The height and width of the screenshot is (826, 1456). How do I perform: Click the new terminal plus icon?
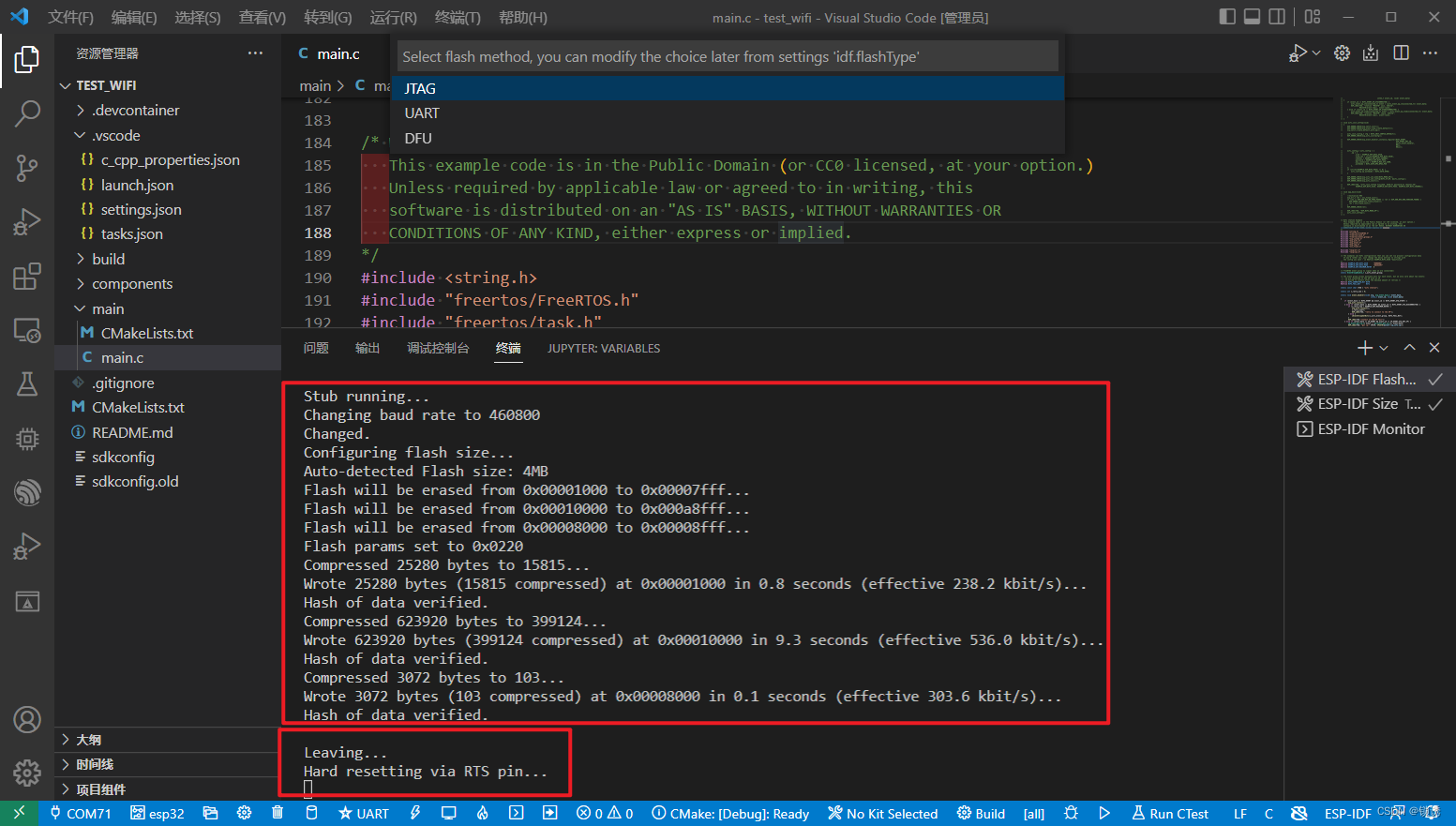[x=1365, y=348]
